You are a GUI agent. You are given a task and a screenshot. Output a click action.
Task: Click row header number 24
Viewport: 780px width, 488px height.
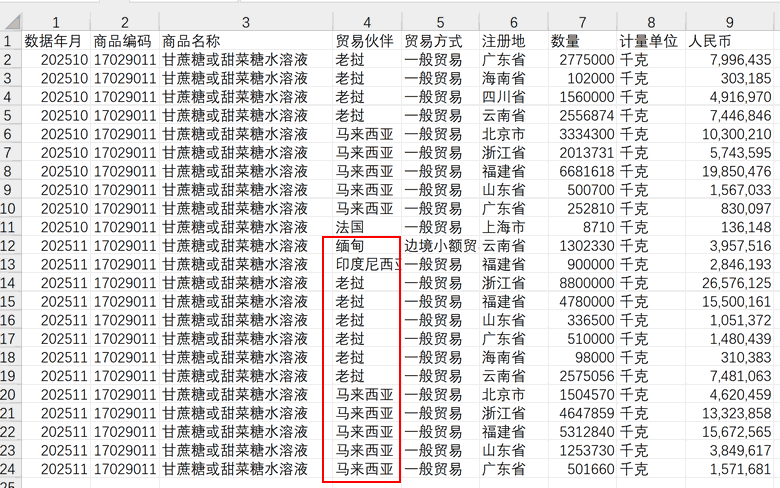10,470
